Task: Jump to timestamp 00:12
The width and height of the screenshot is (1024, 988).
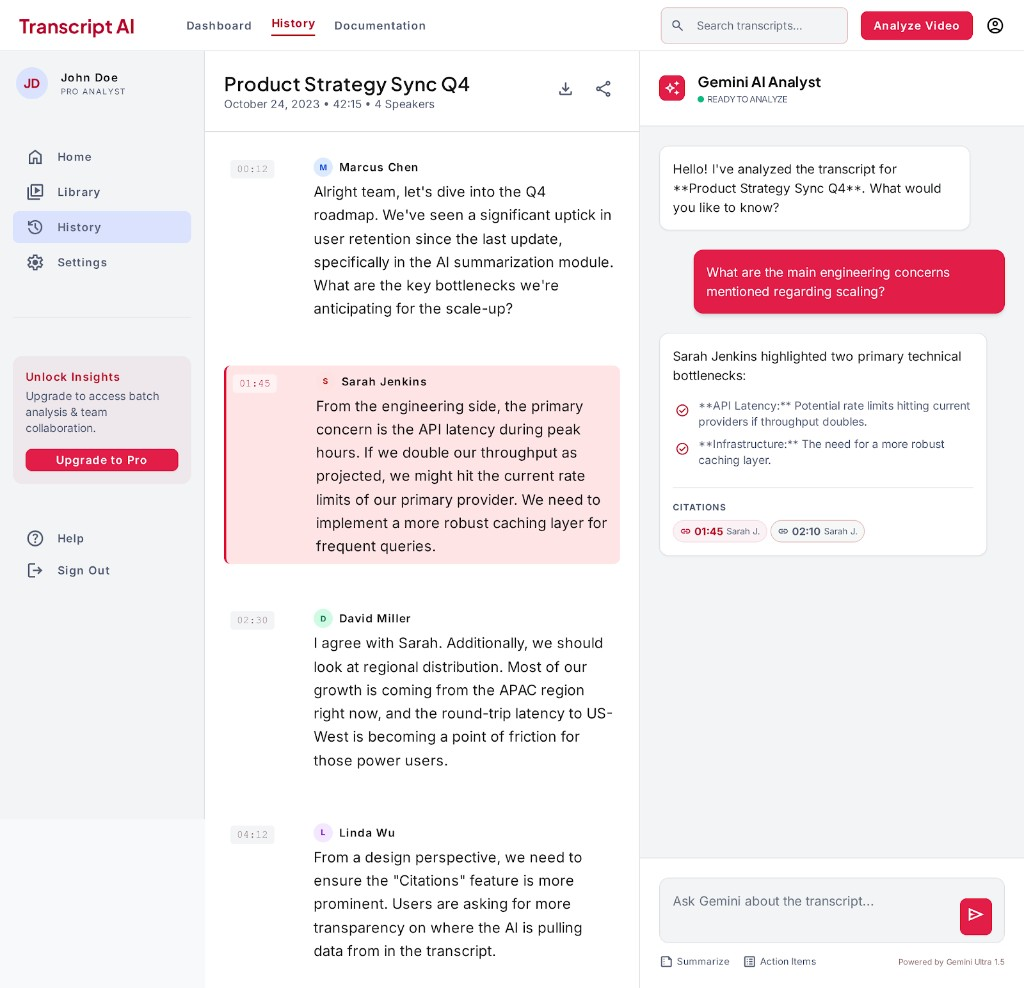Action: 252,169
